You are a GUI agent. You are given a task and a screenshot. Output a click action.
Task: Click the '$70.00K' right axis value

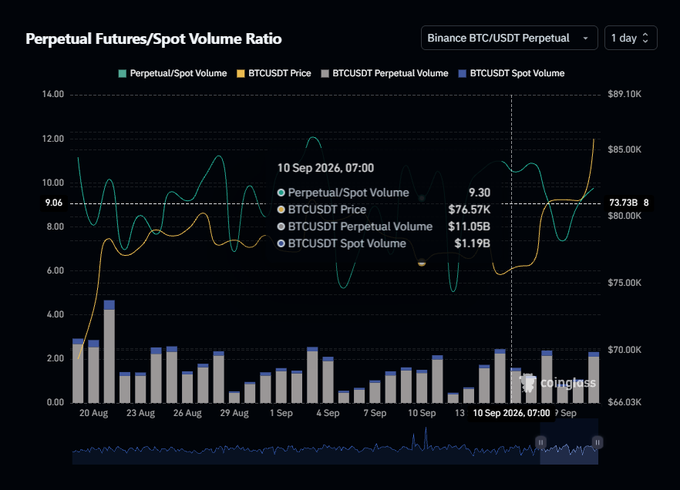[624, 350]
